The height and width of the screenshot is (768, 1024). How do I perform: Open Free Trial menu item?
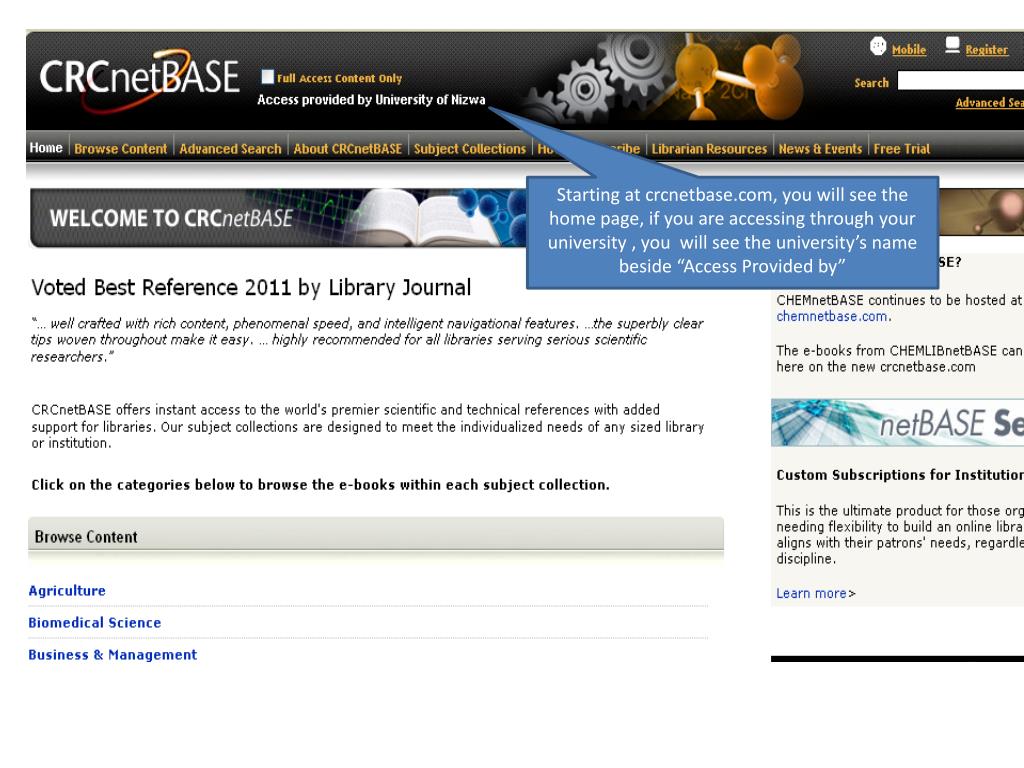(x=902, y=149)
